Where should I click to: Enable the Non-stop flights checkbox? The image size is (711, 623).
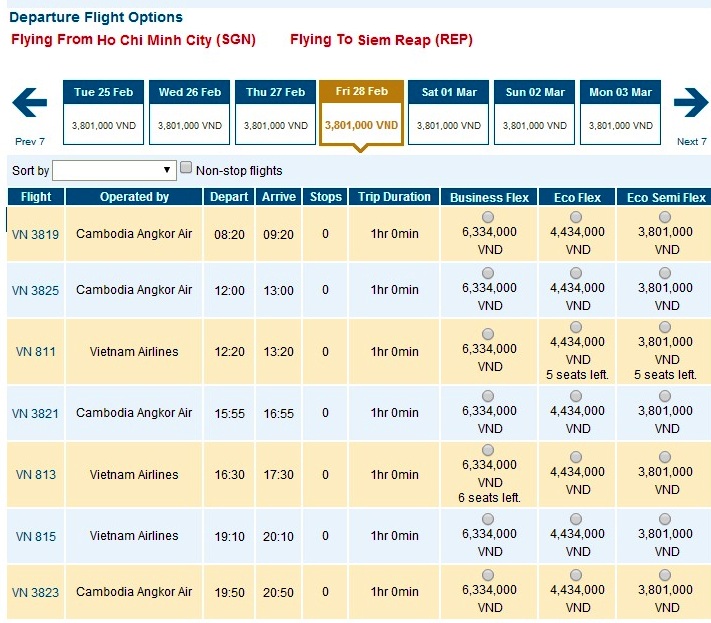[x=186, y=168]
